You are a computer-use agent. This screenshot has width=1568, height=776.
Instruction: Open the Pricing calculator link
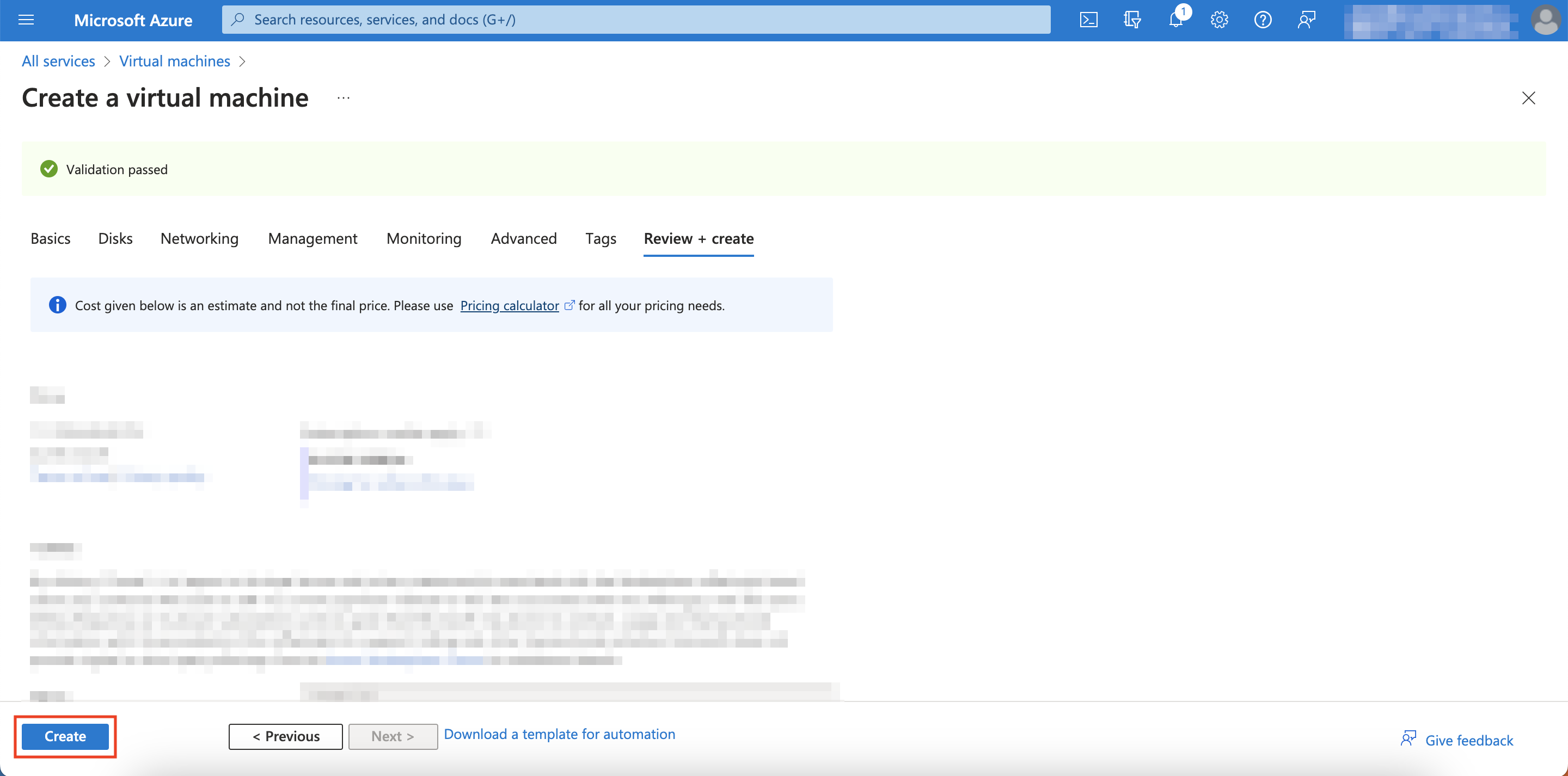(x=510, y=305)
